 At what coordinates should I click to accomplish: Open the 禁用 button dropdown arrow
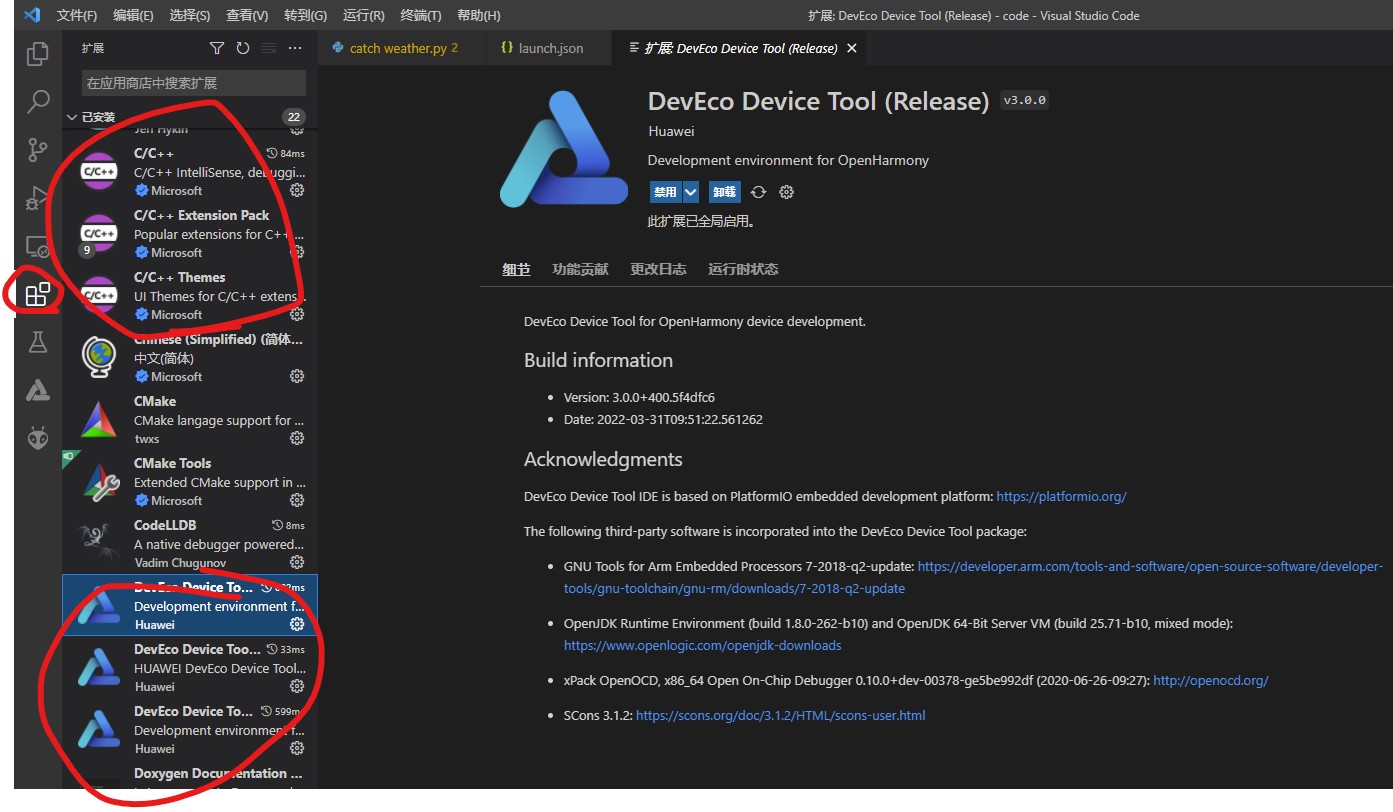(x=691, y=192)
